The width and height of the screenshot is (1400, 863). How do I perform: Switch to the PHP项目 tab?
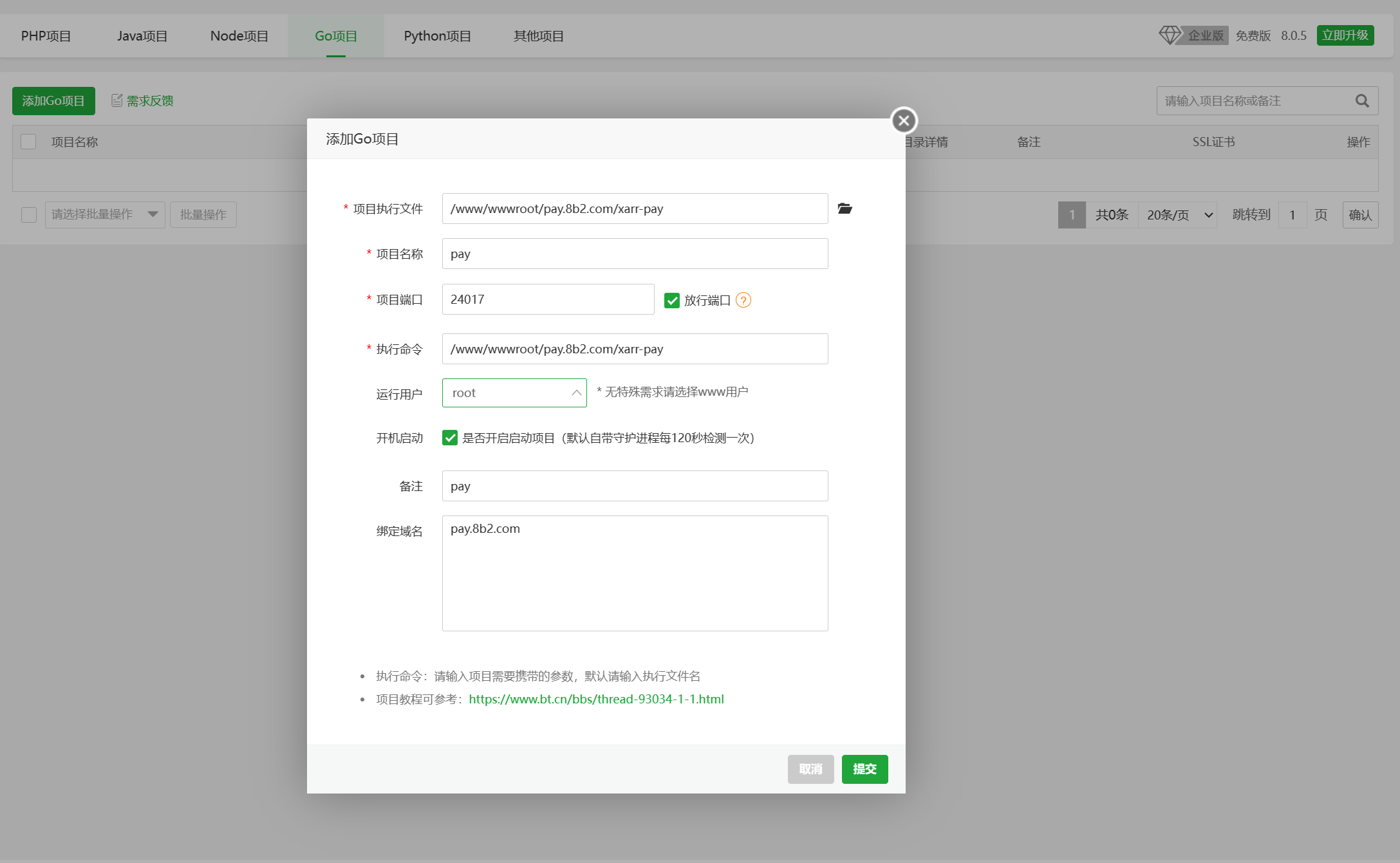click(x=46, y=35)
